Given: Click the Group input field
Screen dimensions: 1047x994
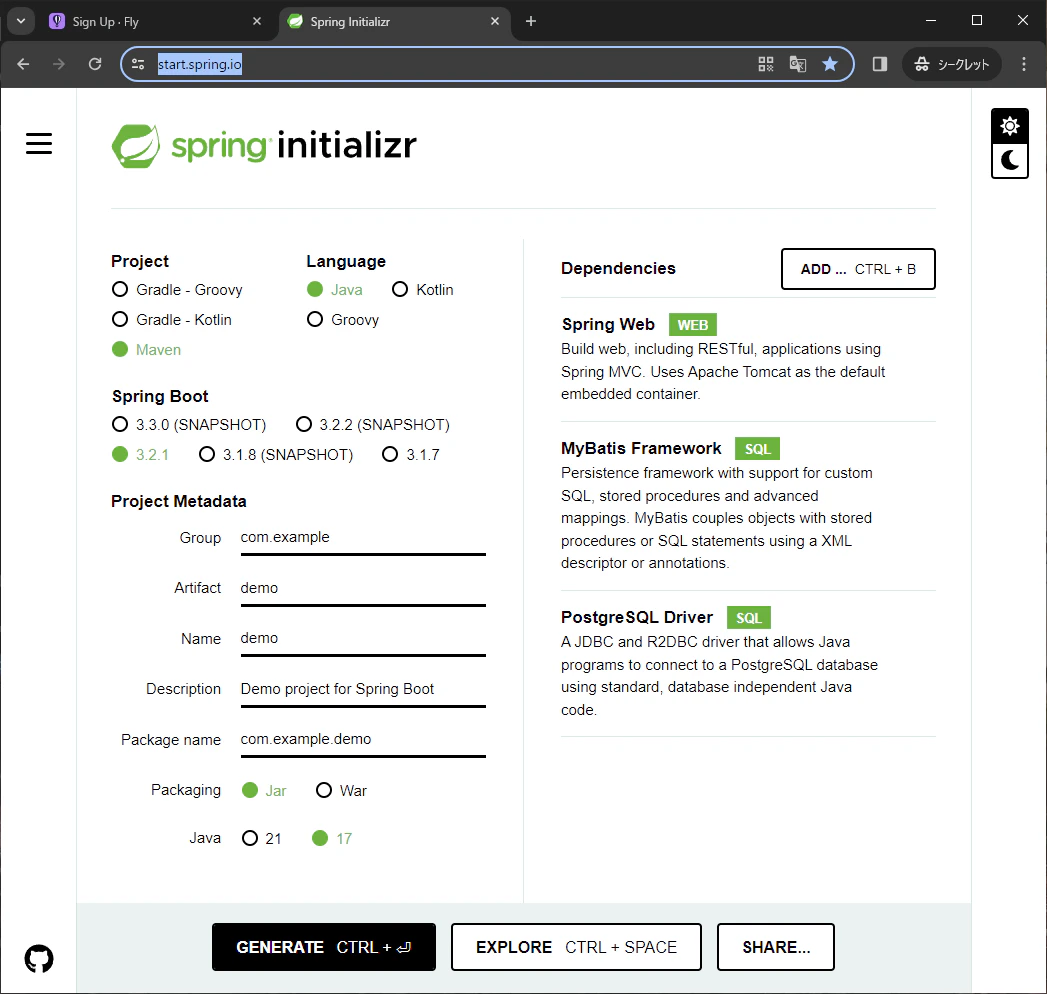Looking at the screenshot, I should [x=363, y=538].
